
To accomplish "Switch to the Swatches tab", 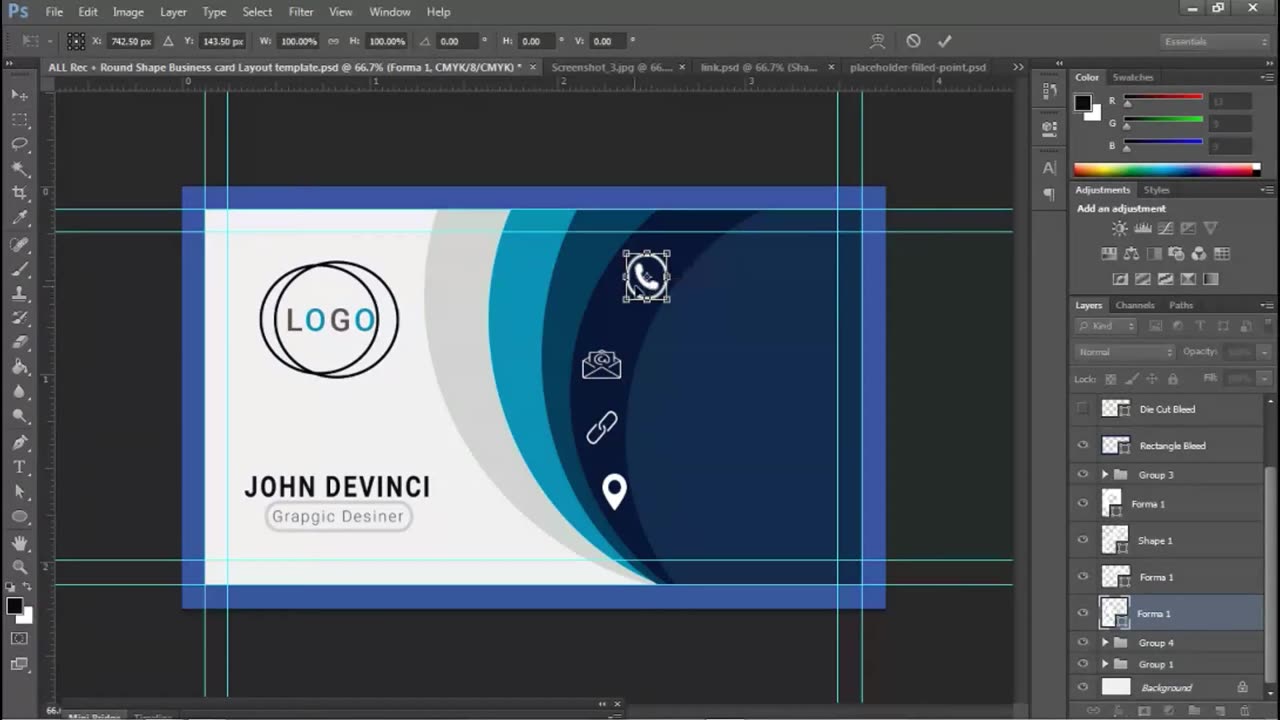I will (1133, 77).
